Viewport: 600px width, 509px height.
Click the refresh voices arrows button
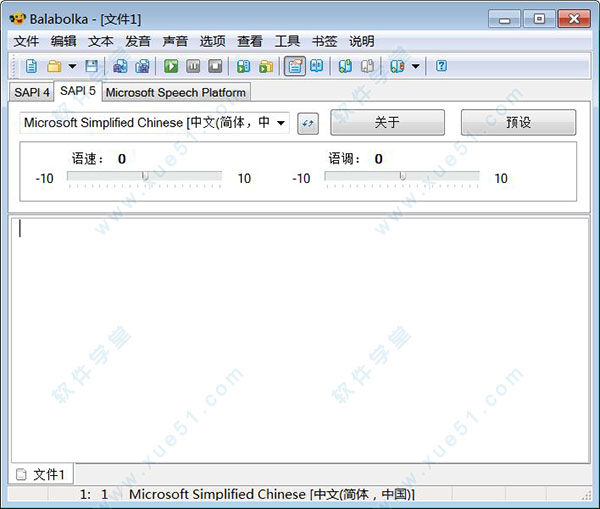pyautogui.click(x=308, y=123)
